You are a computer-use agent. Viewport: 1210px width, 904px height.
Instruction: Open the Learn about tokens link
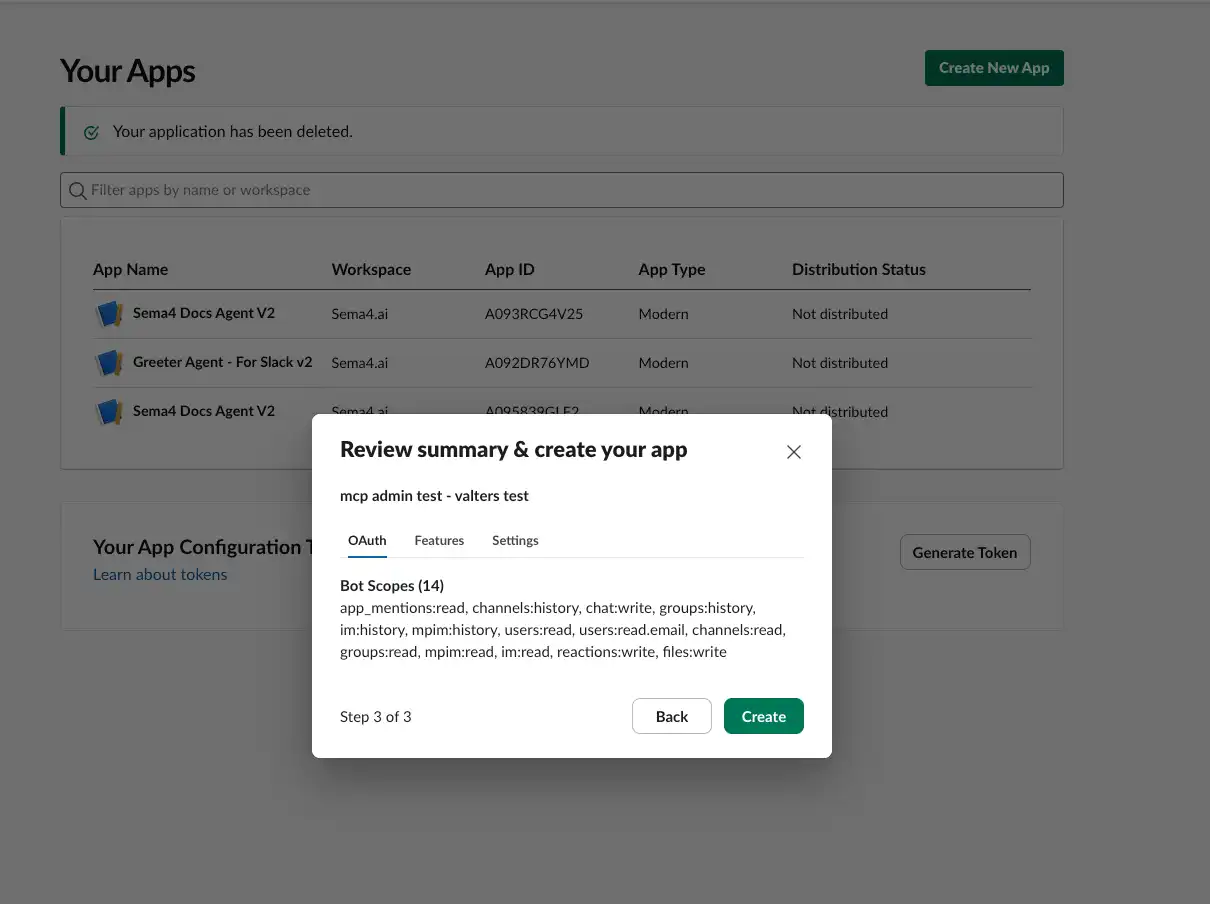(160, 574)
